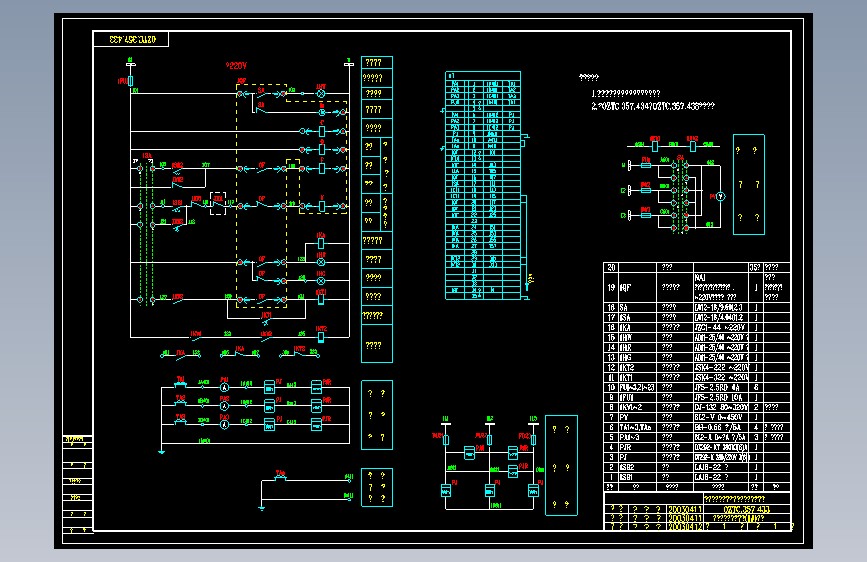Pick the IKA relay coil symbol
867x562 pixels.
pyautogui.click(x=321, y=243)
